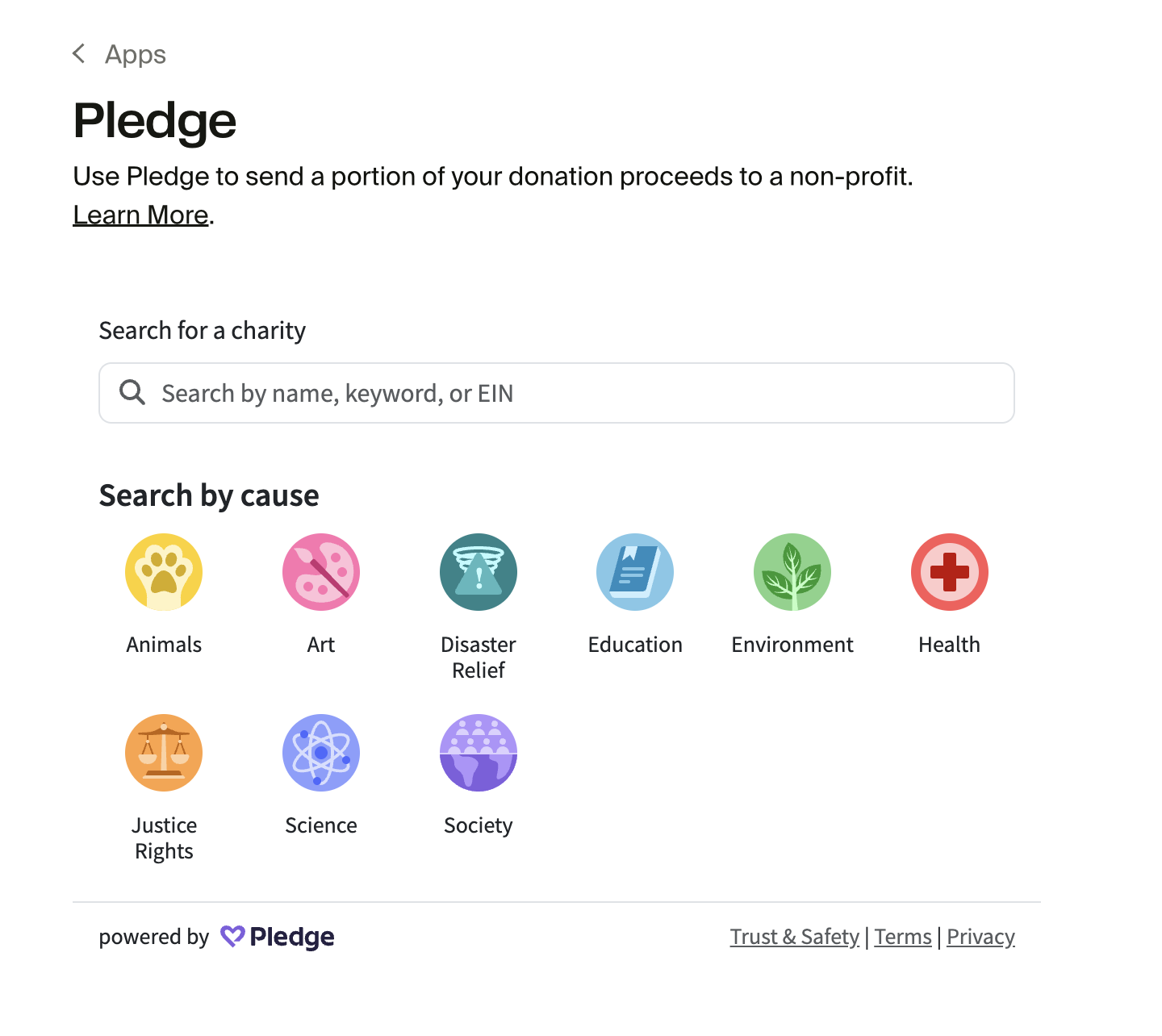Image resolution: width=1162 pixels, height=1036 pixels.
Task: Pick the Society globe icon
Action: click(479, 753)
